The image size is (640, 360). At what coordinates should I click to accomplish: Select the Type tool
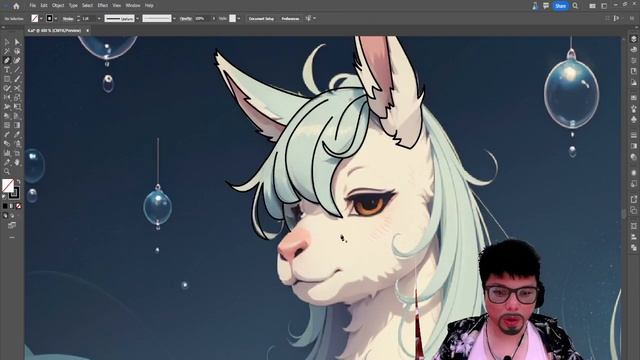7,70
